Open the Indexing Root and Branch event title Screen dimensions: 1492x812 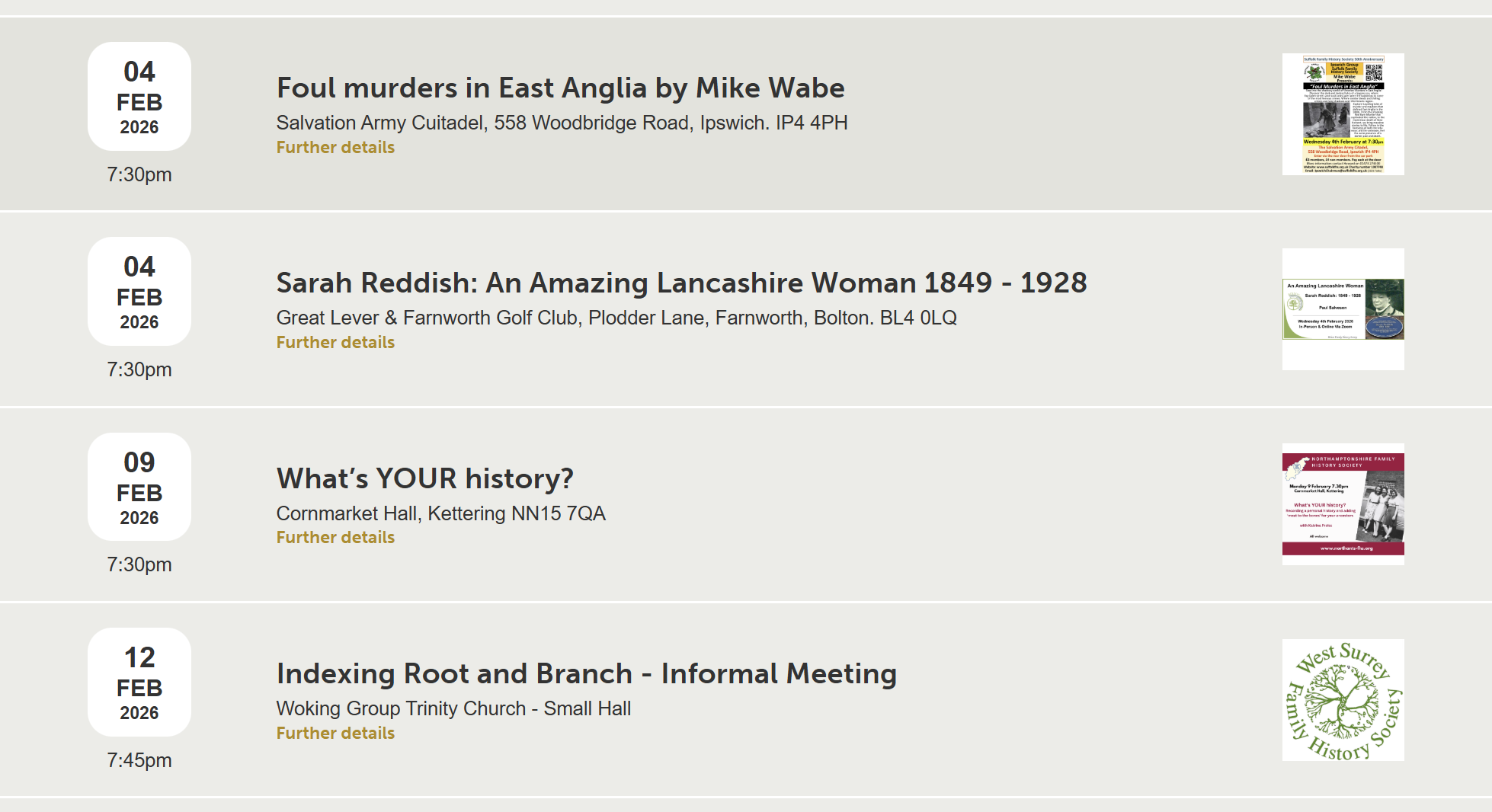[586, 674]
